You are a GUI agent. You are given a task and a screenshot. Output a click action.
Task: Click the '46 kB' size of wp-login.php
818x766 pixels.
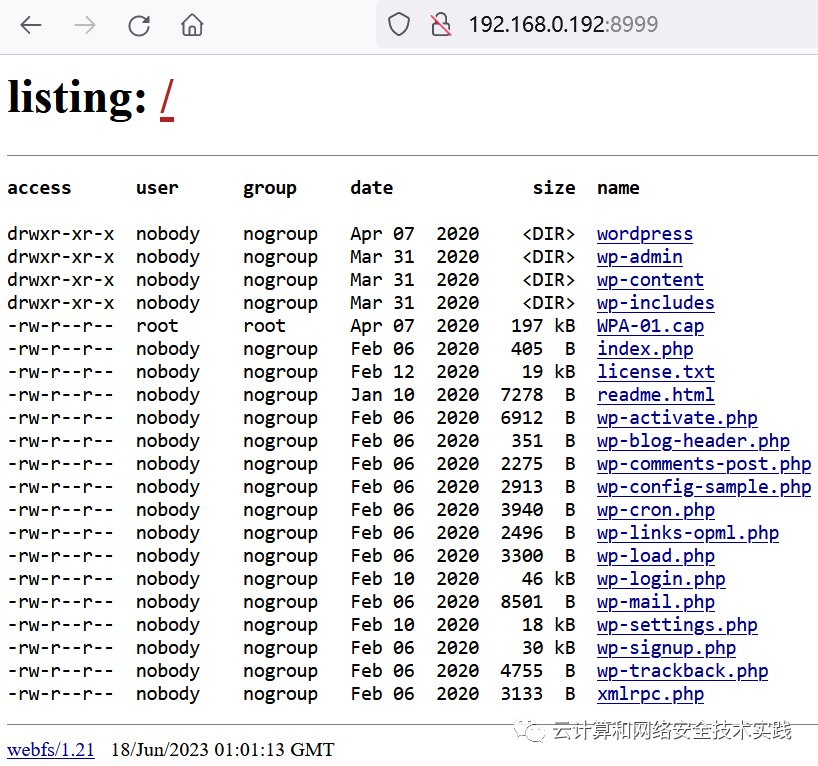click(548, 579)
